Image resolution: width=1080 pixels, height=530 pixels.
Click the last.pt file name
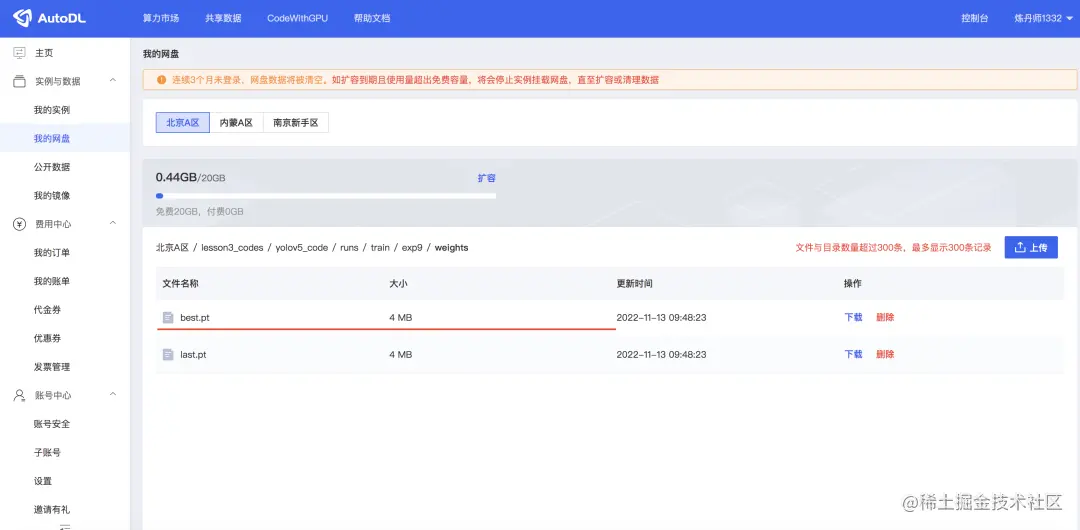(x=194, y=354)
